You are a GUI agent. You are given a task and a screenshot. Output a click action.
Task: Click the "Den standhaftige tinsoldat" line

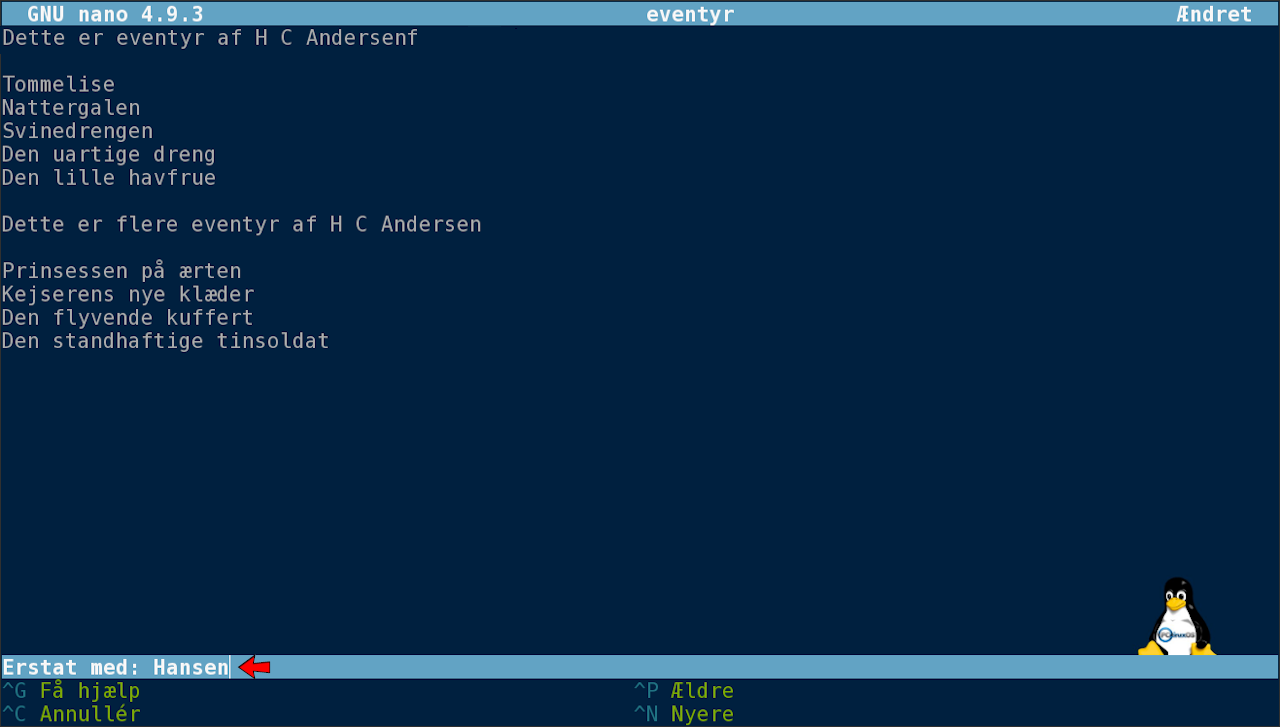pyautogui.click(x=166, y=341)
